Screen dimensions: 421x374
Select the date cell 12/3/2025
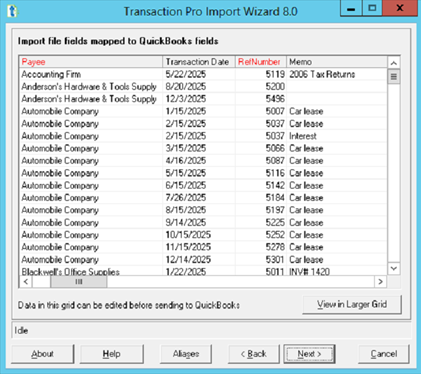click(x=199, y=99)
